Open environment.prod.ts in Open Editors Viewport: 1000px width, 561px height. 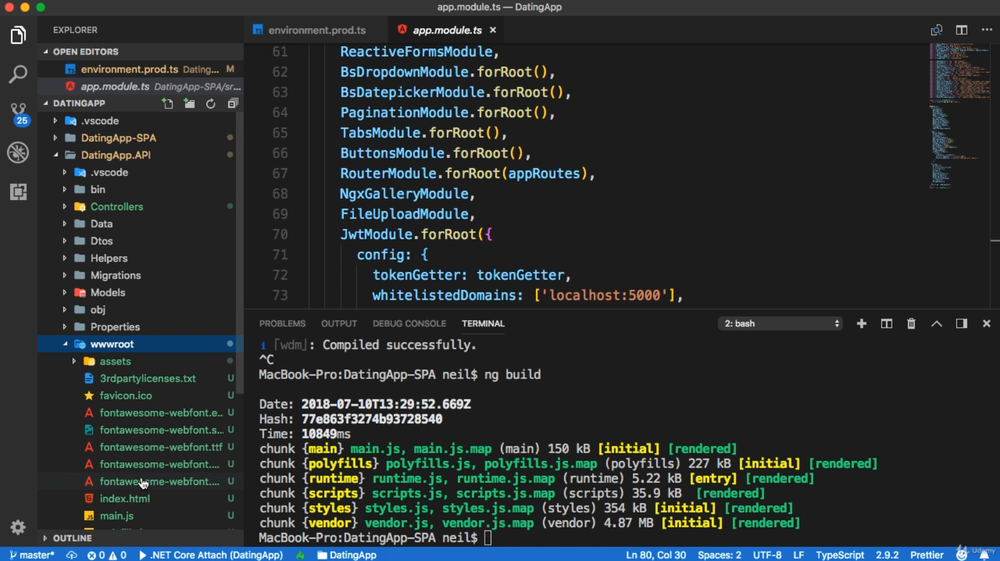[x=140, y=69]
